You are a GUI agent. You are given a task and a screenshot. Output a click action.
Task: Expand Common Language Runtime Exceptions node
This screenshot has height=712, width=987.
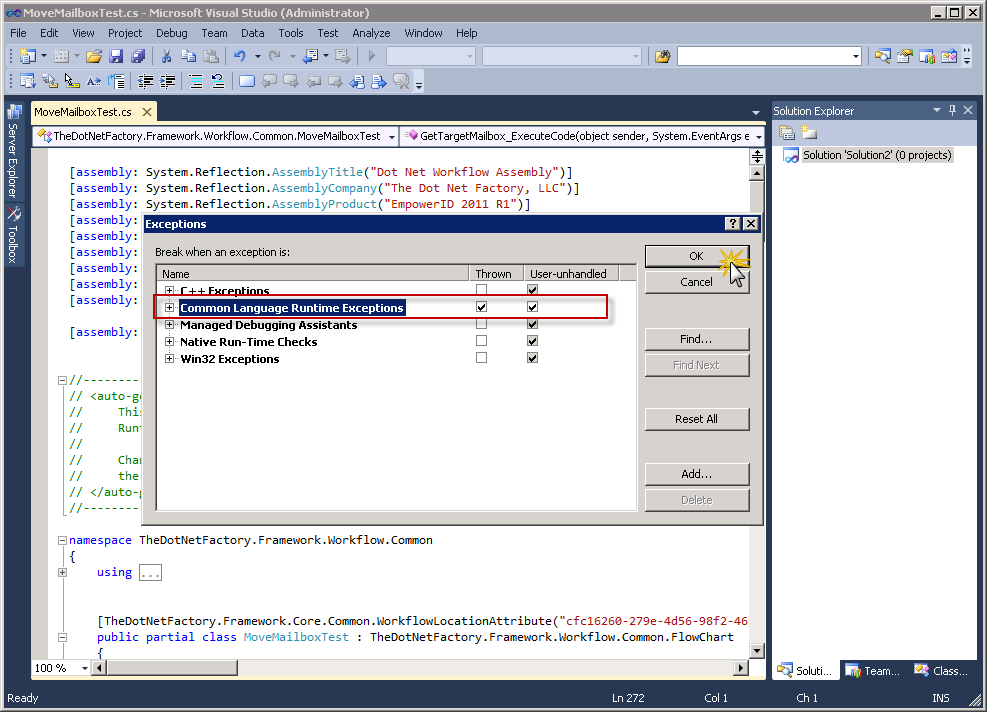(x=169, y=307)
